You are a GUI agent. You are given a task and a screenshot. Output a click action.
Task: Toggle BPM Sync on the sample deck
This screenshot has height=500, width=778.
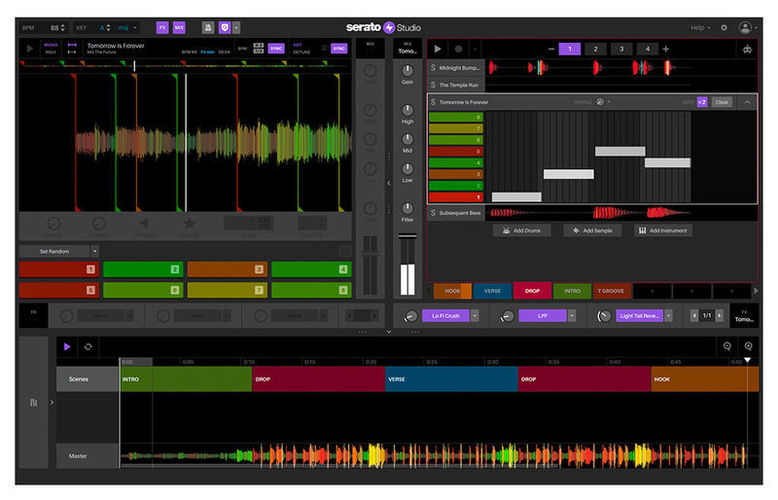pos(276,48)
